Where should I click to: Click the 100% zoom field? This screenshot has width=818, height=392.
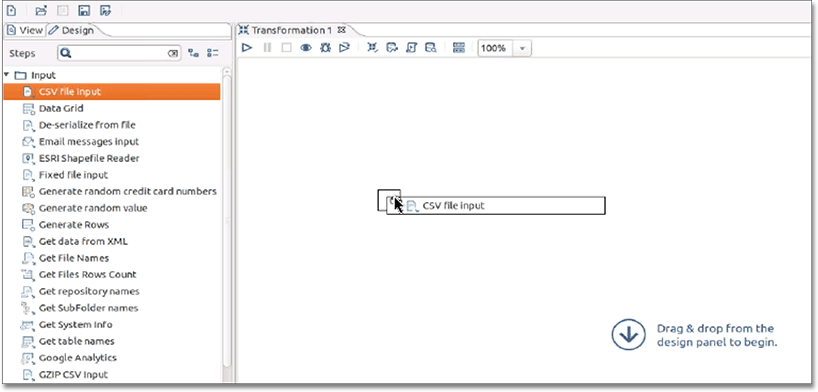pos(496,49)
